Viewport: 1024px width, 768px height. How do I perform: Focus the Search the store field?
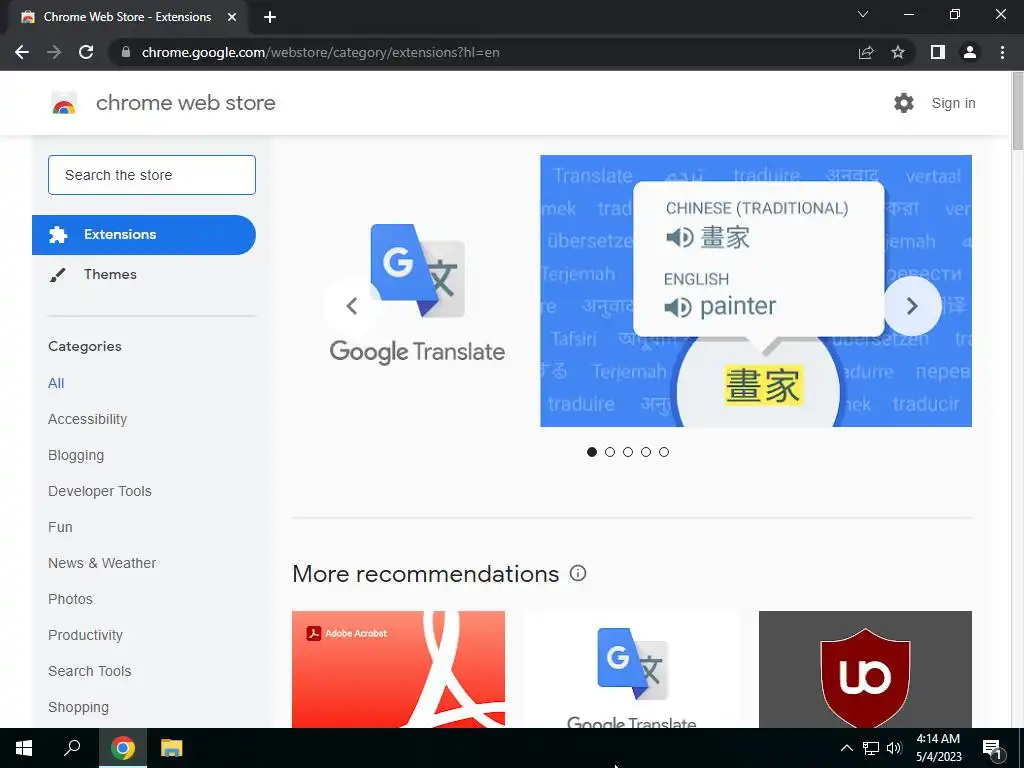pyautogui.click(x=152, y=175)
